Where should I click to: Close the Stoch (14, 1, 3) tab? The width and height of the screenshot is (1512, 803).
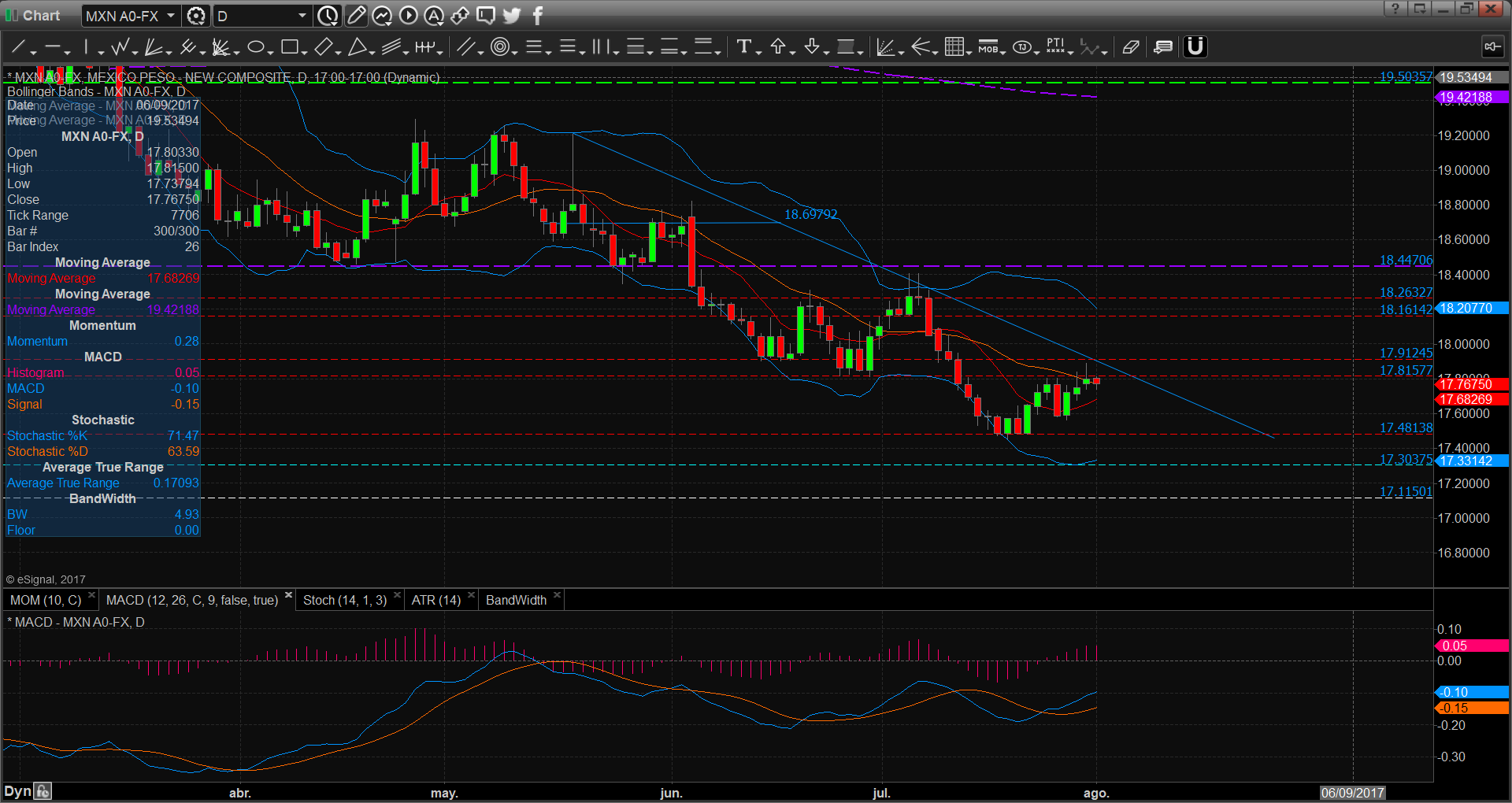397,595
